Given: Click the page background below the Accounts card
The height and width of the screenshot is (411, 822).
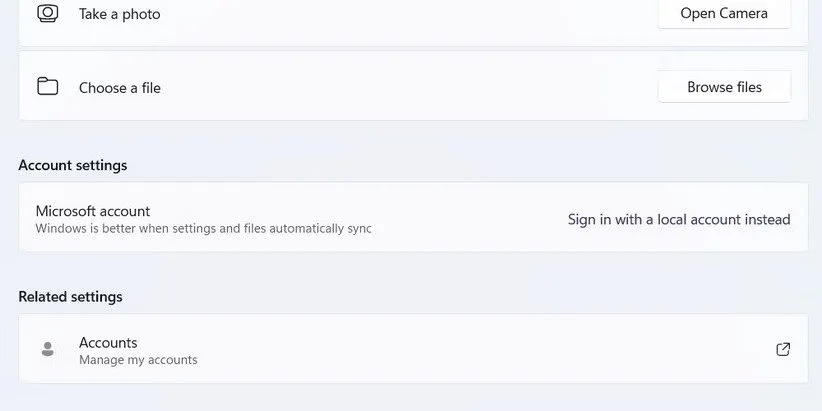Looking at the screenshot, I should point(400,398).
